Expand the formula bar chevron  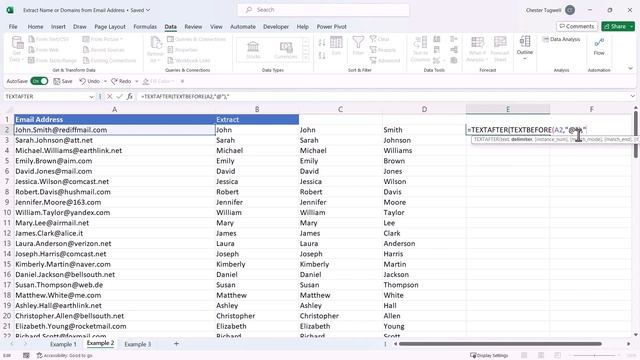(632, 96)
